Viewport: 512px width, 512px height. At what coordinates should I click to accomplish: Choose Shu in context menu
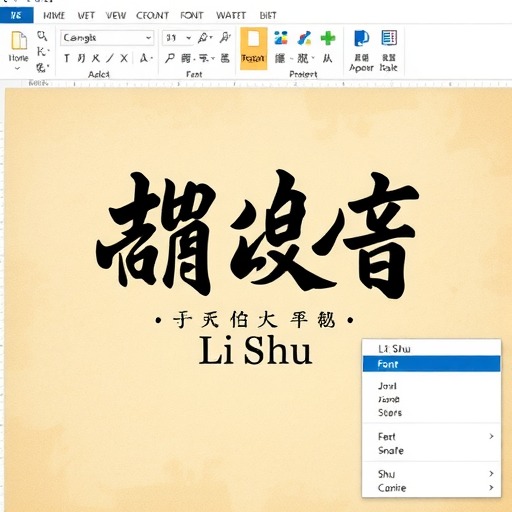coord(431,474)
